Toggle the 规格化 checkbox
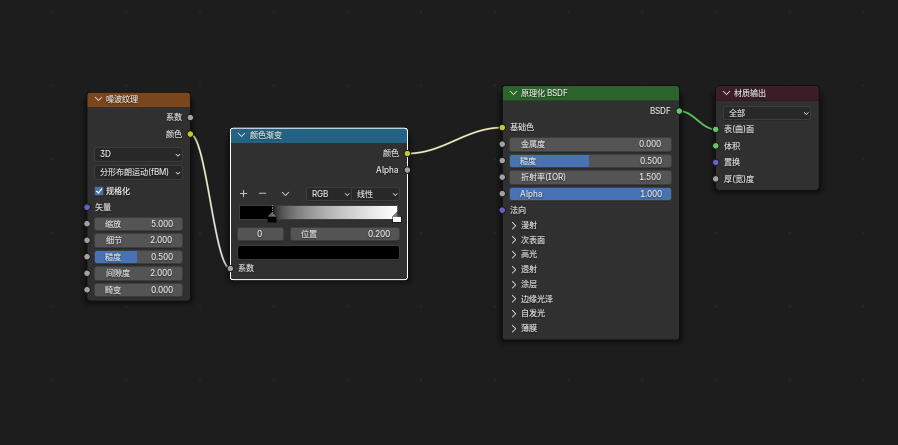The image size is (898, 445). tap(99, 191)
